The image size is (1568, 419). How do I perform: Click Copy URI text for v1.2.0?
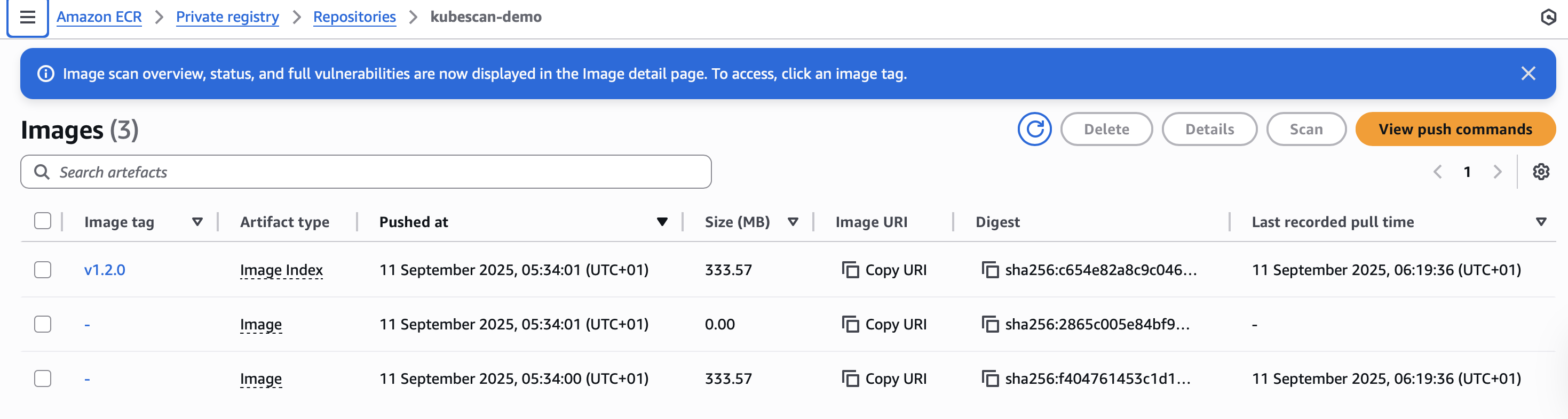pos(896,269)
